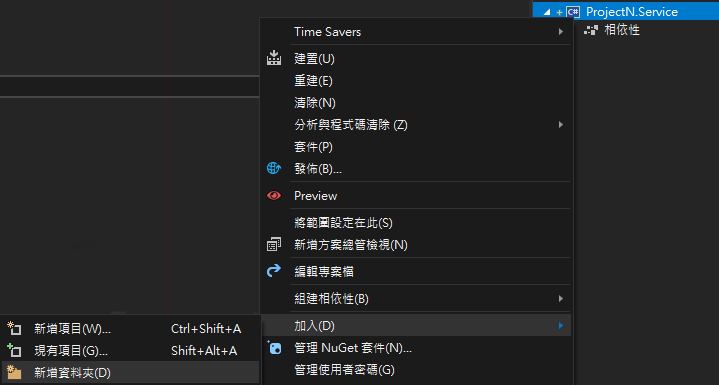Click the NuGet package manager icon

(x=275, y=348)
